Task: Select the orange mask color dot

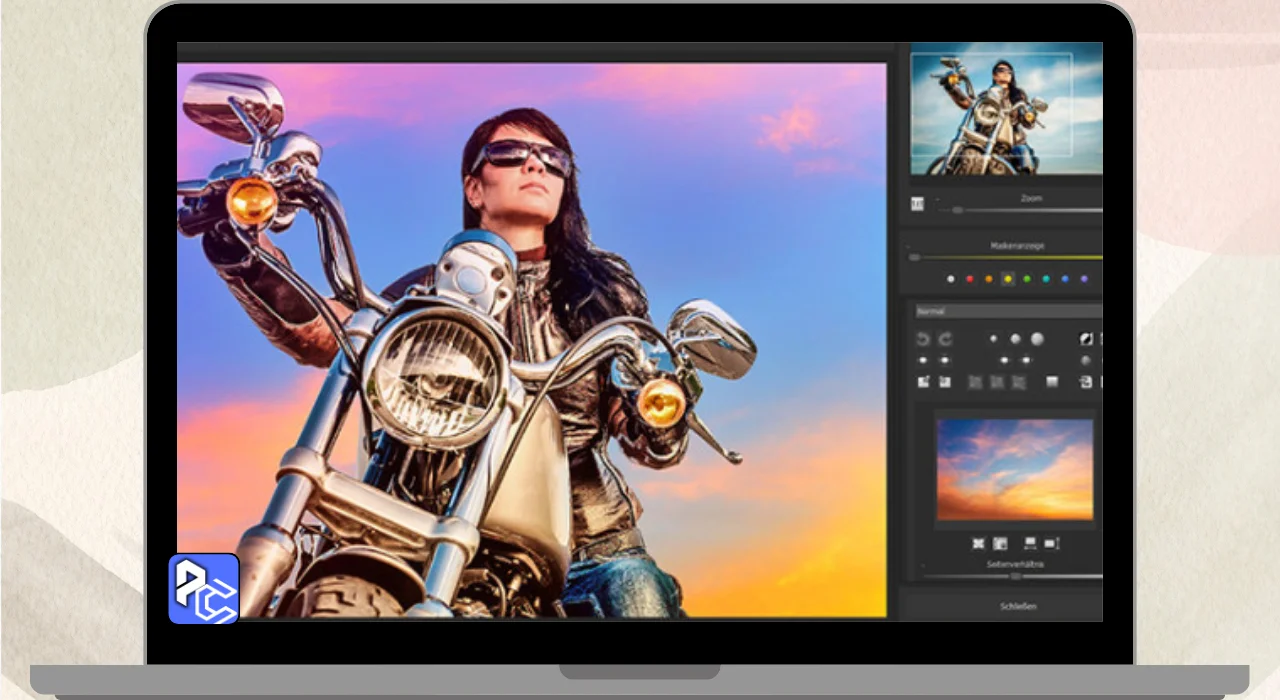Action: [x=989, y=279]
